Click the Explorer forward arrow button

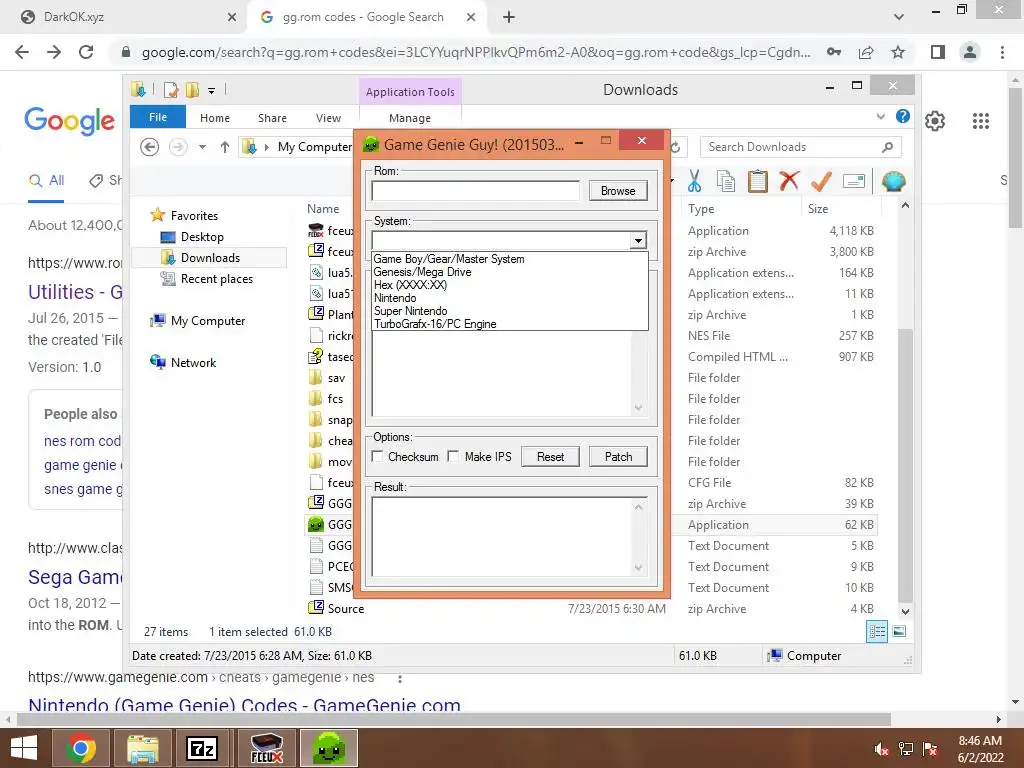(x=178, y=147)
